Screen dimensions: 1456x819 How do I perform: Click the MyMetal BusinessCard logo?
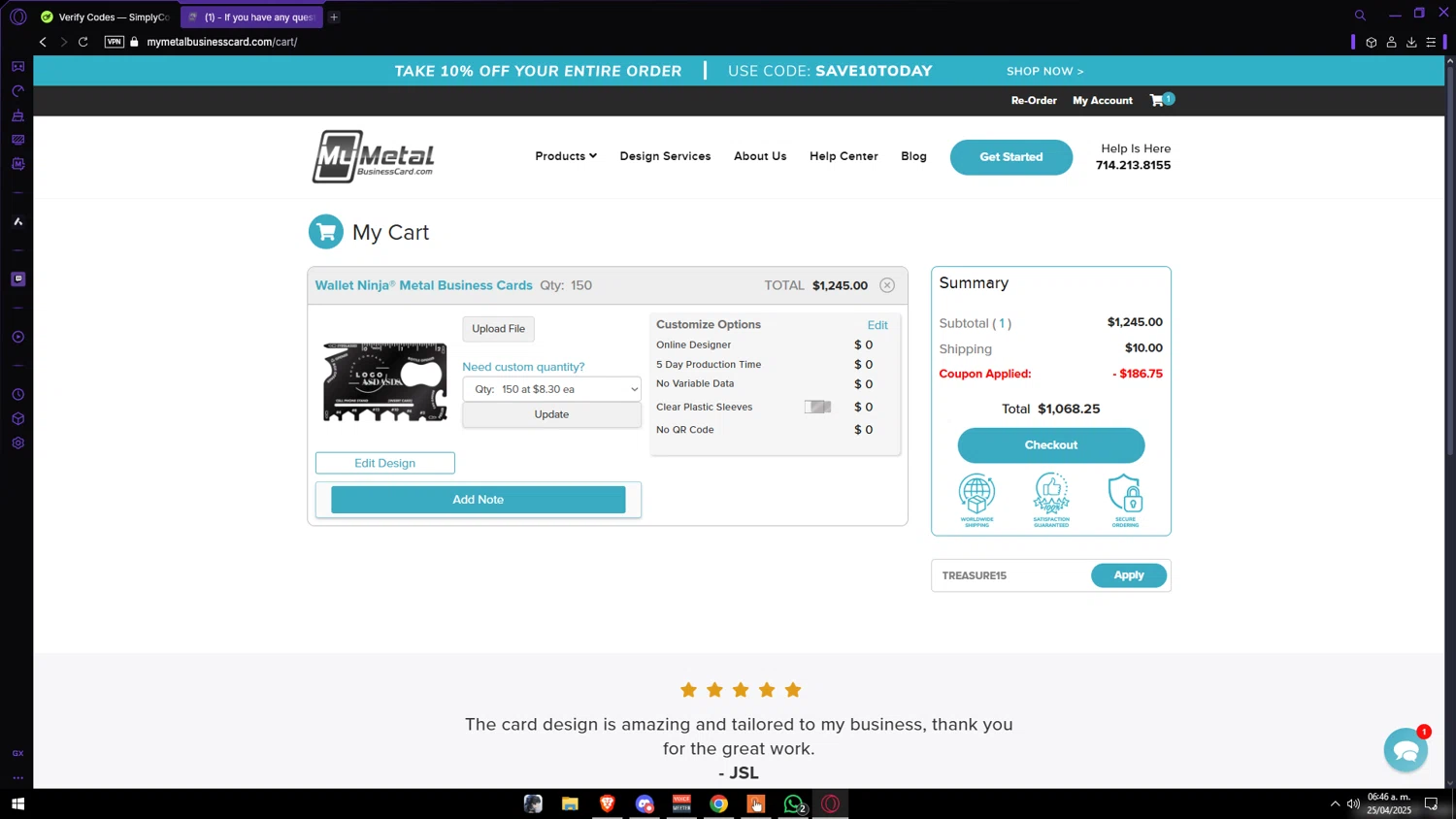pos(373,156)
